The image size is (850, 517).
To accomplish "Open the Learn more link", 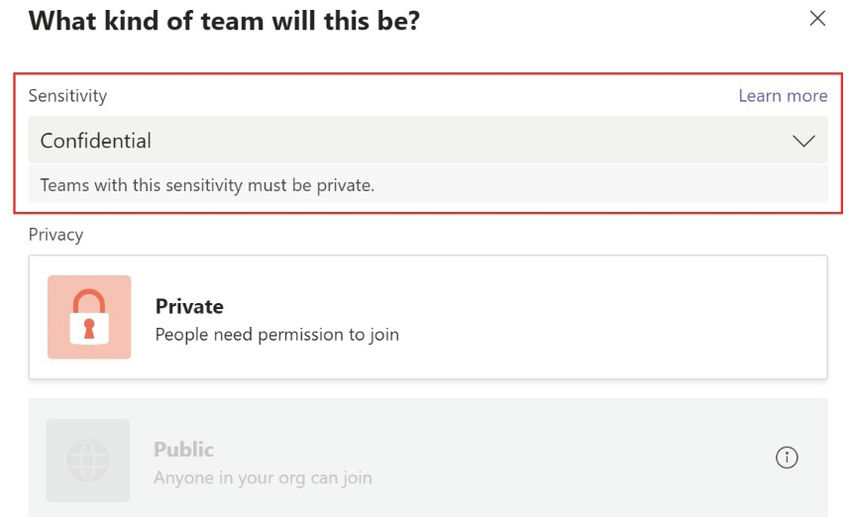I will [783, 96].
